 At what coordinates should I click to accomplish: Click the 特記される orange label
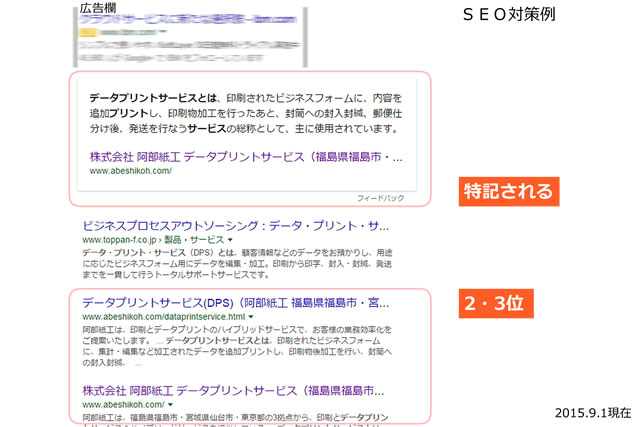(509, 191)
